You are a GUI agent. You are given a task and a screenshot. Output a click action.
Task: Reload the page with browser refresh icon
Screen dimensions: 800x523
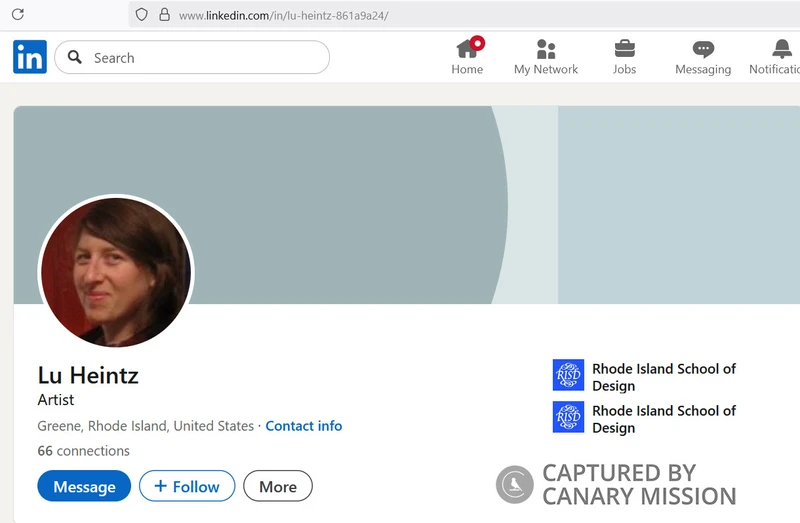click(x=18, y=14)
